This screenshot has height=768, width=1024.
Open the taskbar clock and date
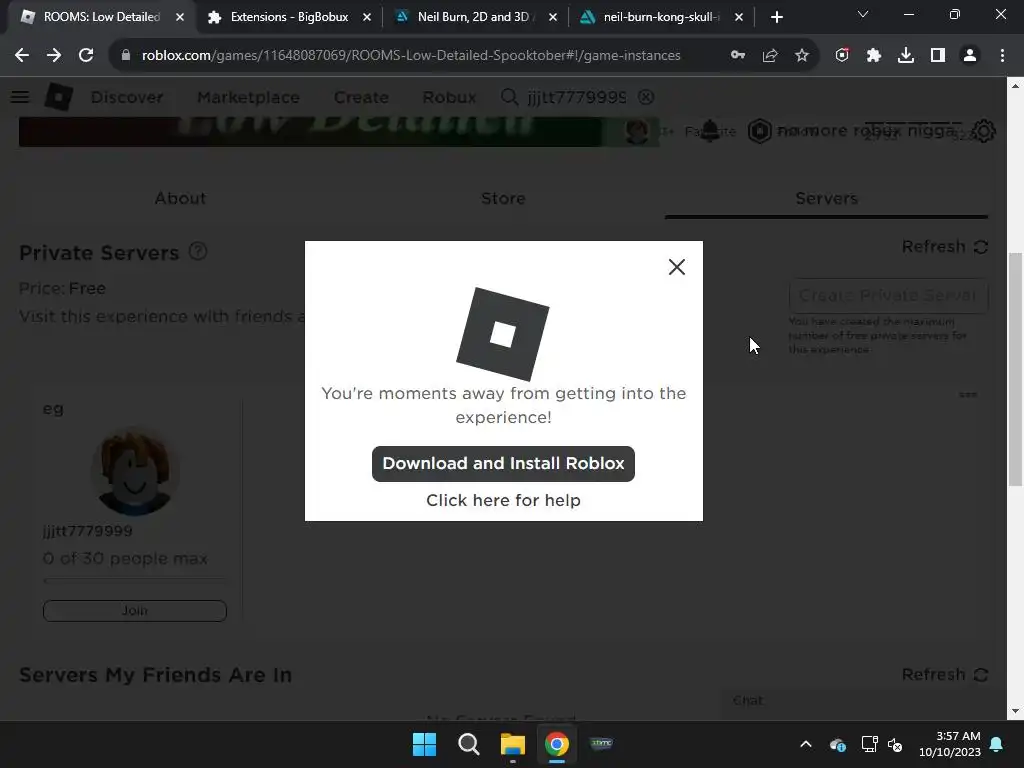click(x=950, y=744)
